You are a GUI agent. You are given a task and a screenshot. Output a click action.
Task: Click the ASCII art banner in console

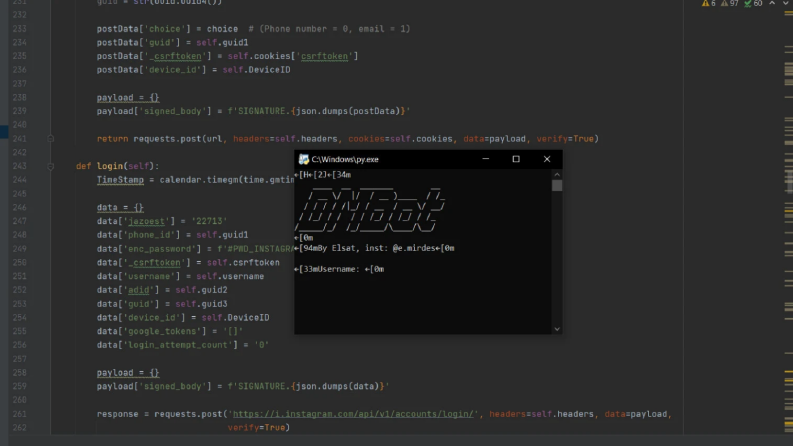click(370, 209)
